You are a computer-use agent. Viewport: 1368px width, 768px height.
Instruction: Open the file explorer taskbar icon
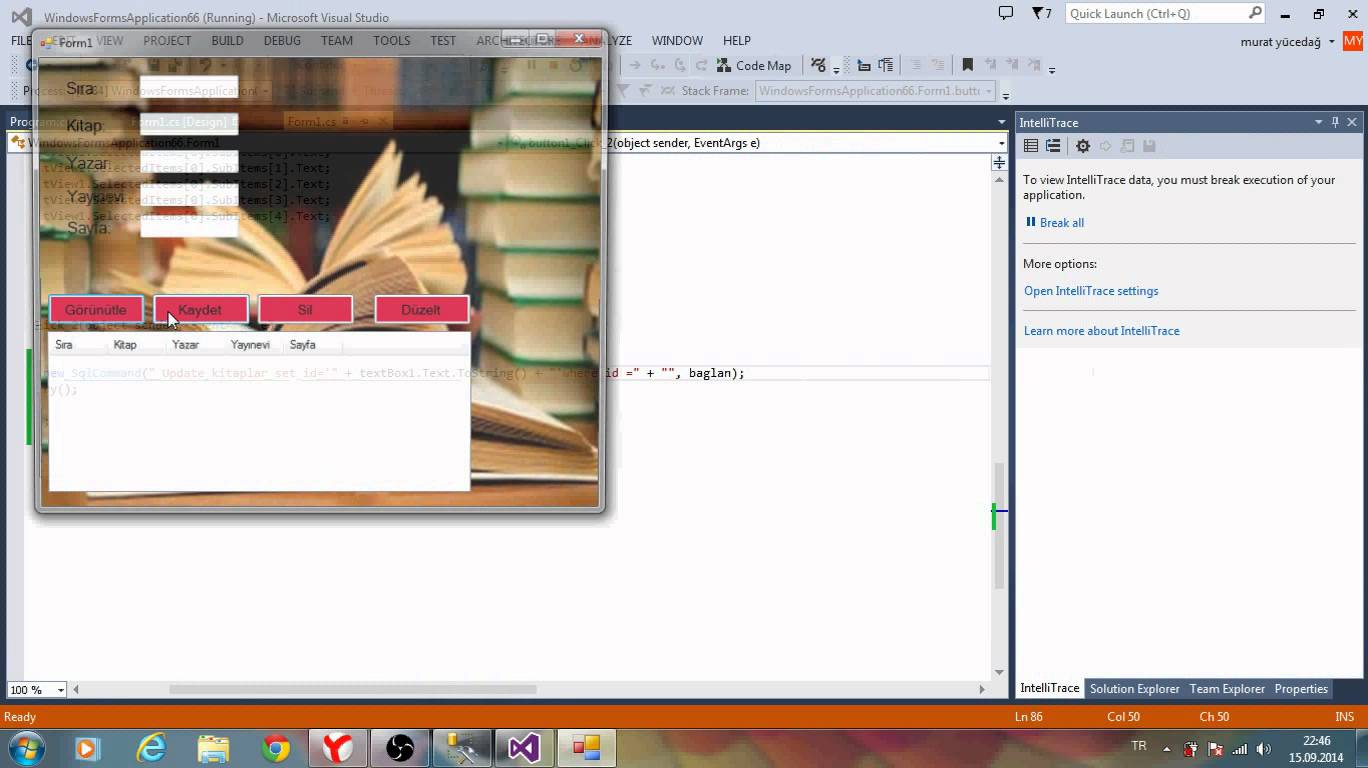[x=214, y=748]
